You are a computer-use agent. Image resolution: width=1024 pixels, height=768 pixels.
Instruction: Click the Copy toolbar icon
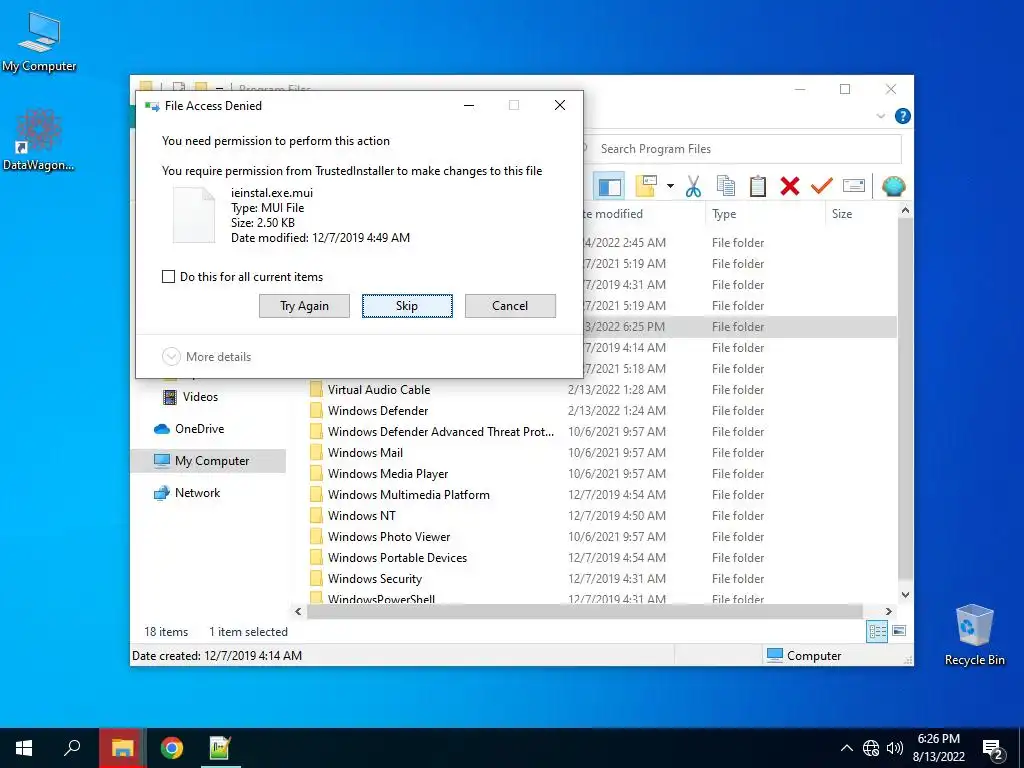pos(726,186)
